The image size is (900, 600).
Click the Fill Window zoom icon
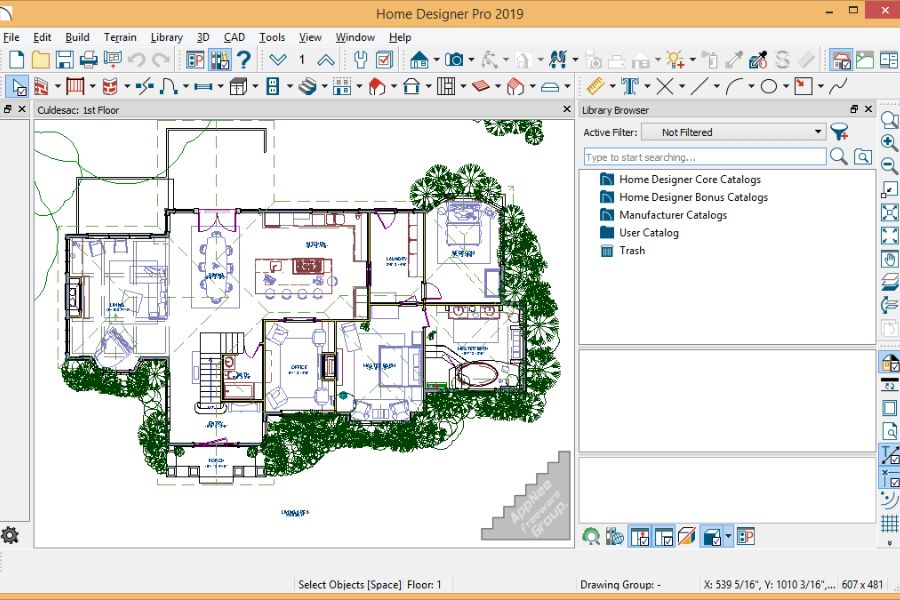(889, 212)
